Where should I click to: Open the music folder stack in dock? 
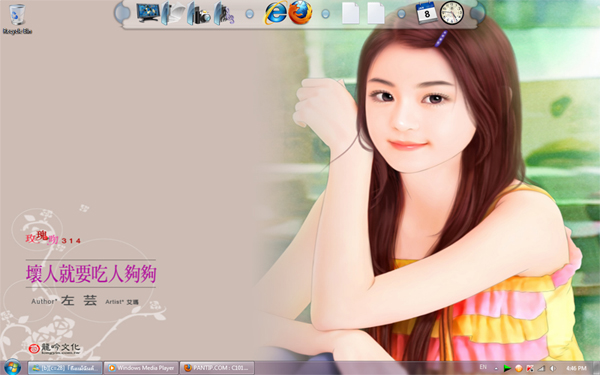224,13
